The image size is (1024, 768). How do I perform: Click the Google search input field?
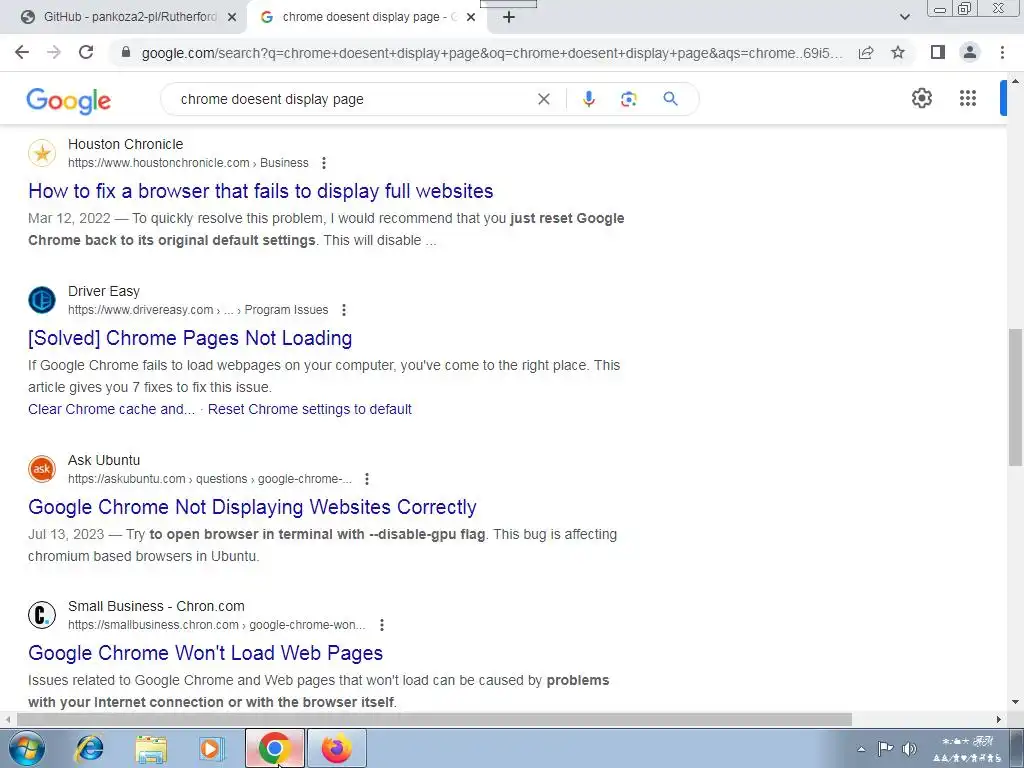(x=353, y=99)
